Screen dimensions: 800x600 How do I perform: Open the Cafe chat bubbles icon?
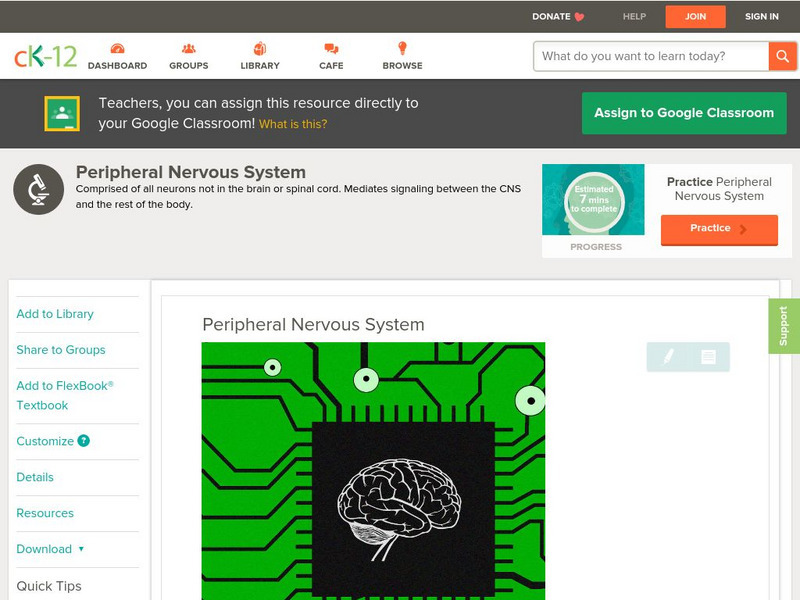coord(331,48)
